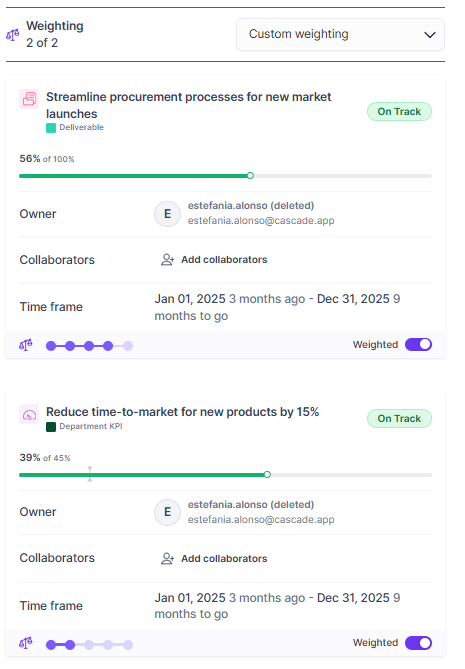465x669 pixels.
Task: Toggle off Weighted for Streamline procurement
Action: (x=418, y=344)
